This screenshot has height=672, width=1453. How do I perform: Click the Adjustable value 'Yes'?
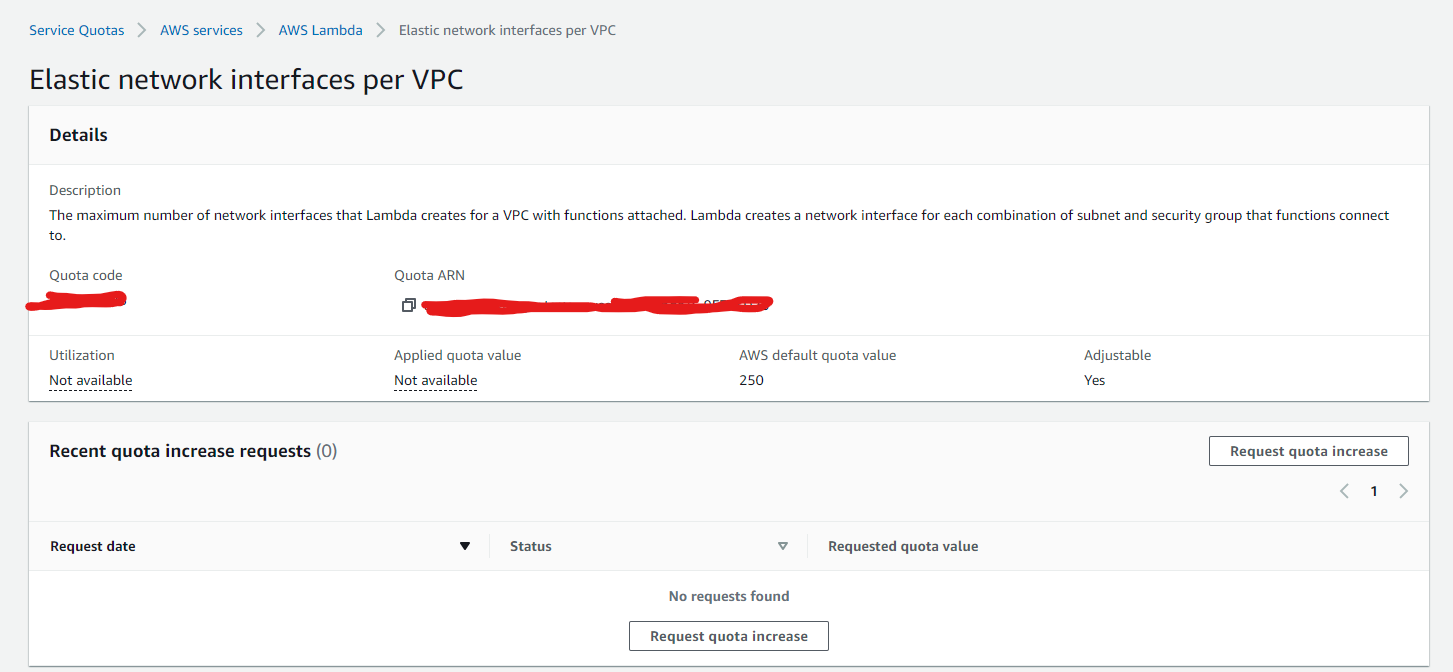(1094, 380)
